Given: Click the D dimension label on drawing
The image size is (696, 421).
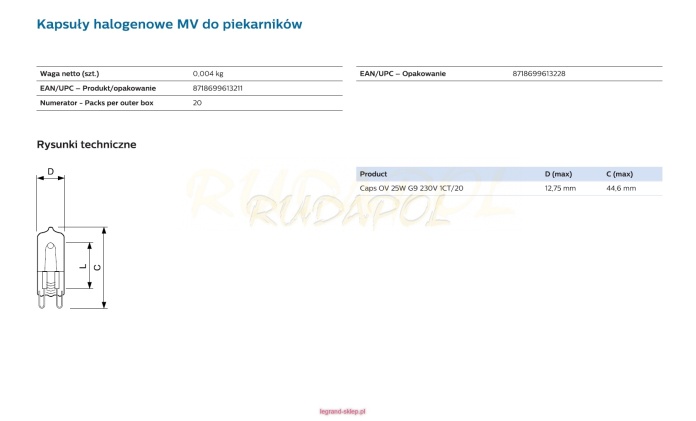Looking at the screenshot, I should pos(51,173).
